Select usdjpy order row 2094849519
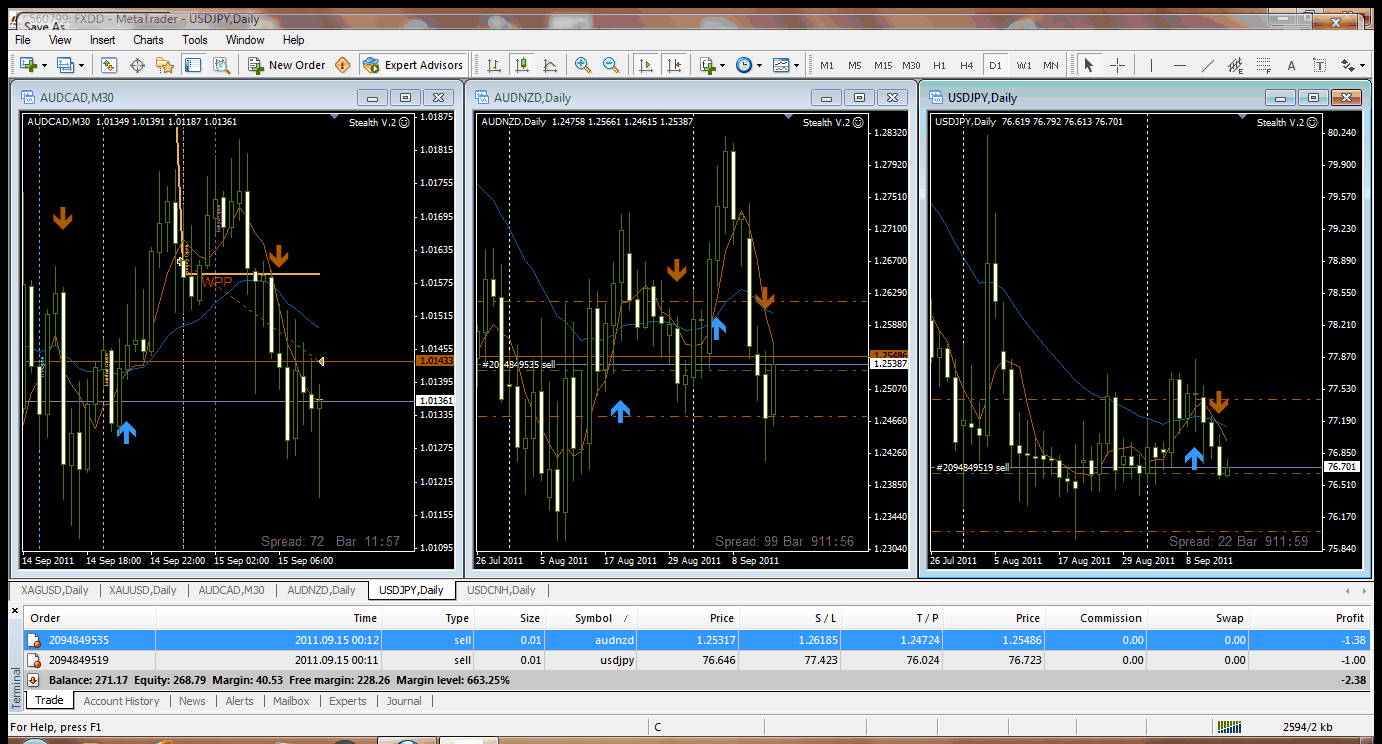This screenshot has width=1382, height=744. coord(697,660)
